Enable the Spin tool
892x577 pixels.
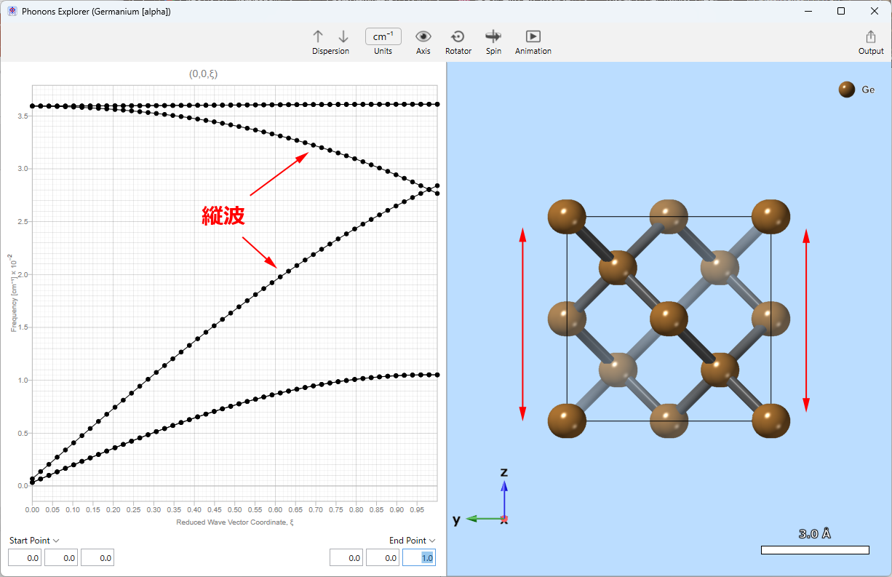click(493, 37)
